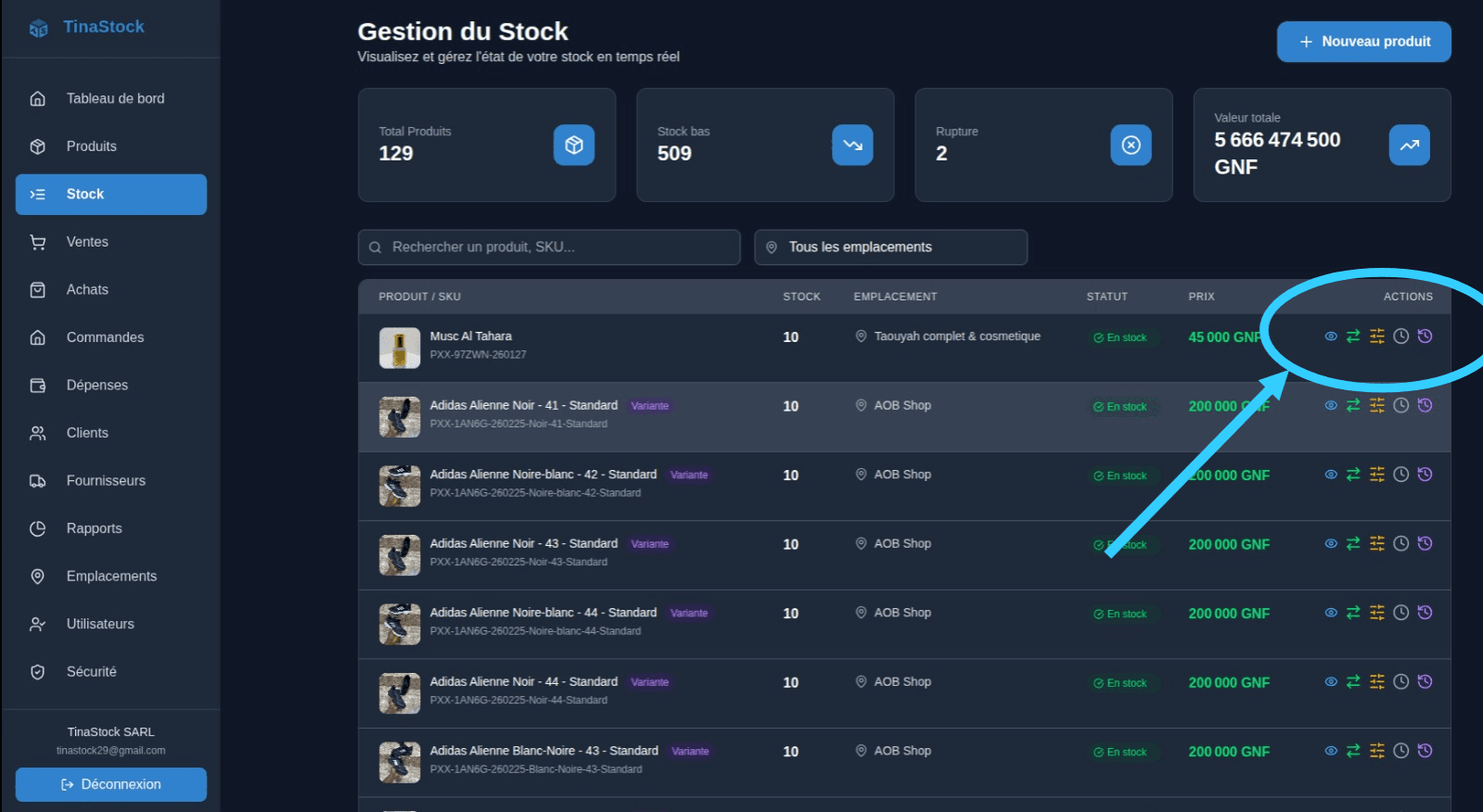Screen dimensions: 1483x812
Task: Open the Tous les emplacements dropdown
Action: 890,247
